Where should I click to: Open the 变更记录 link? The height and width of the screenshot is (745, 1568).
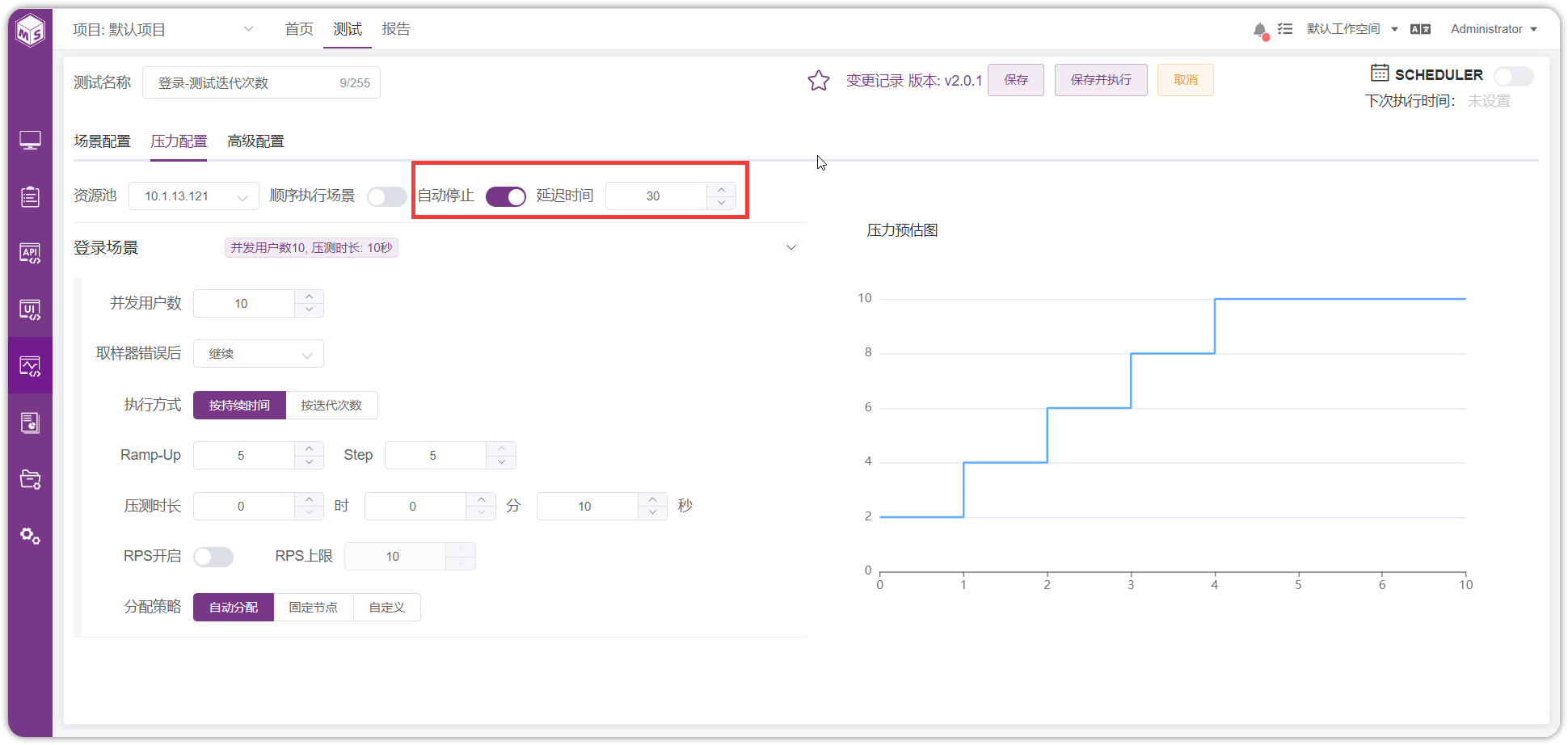coord(875,81)
